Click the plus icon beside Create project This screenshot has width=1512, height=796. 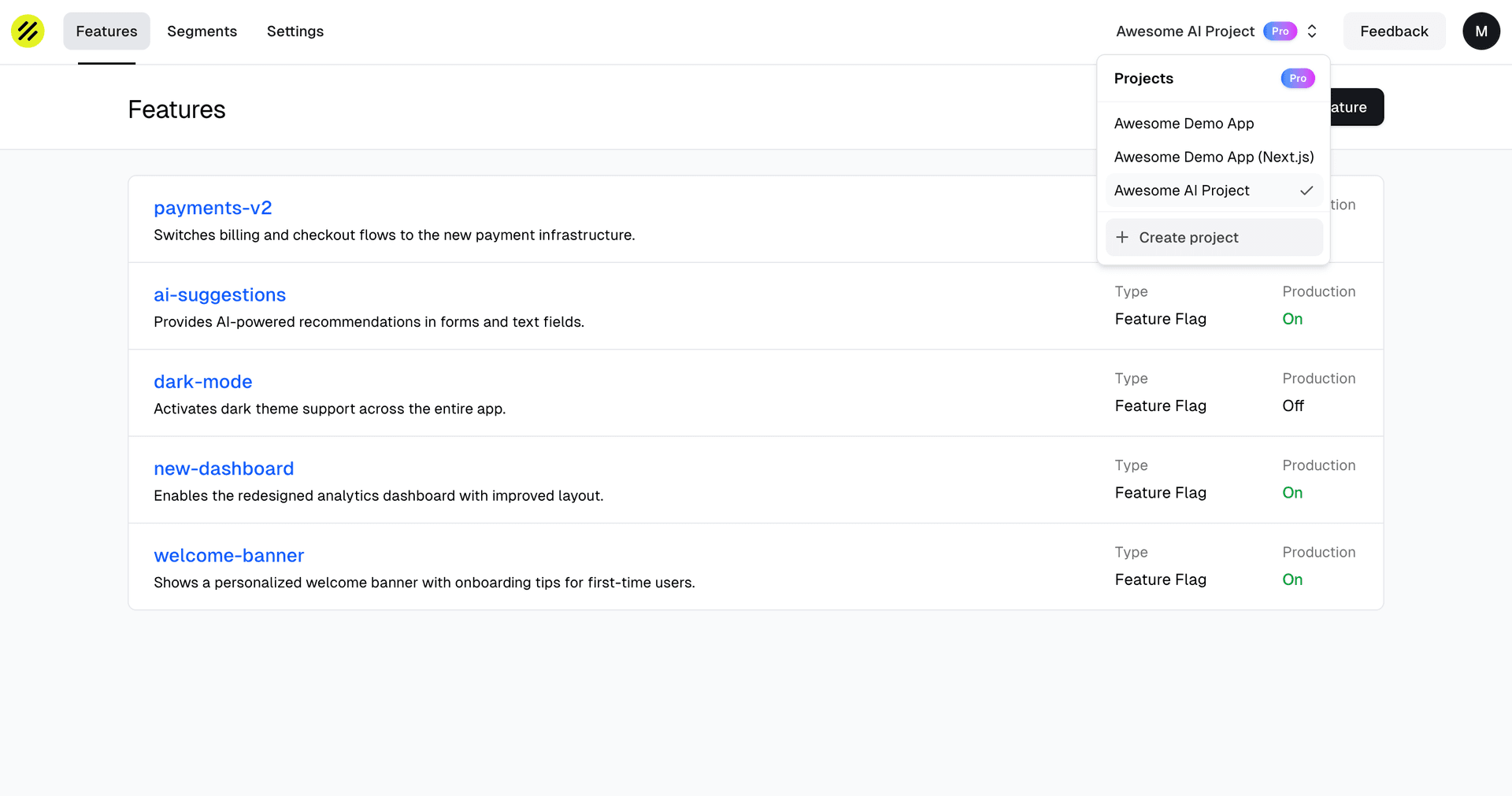click(x=1122, y=237)
